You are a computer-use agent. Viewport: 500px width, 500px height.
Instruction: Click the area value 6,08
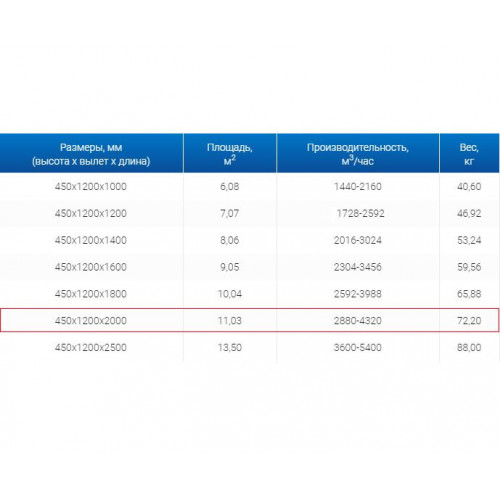[x=230, y=186]
